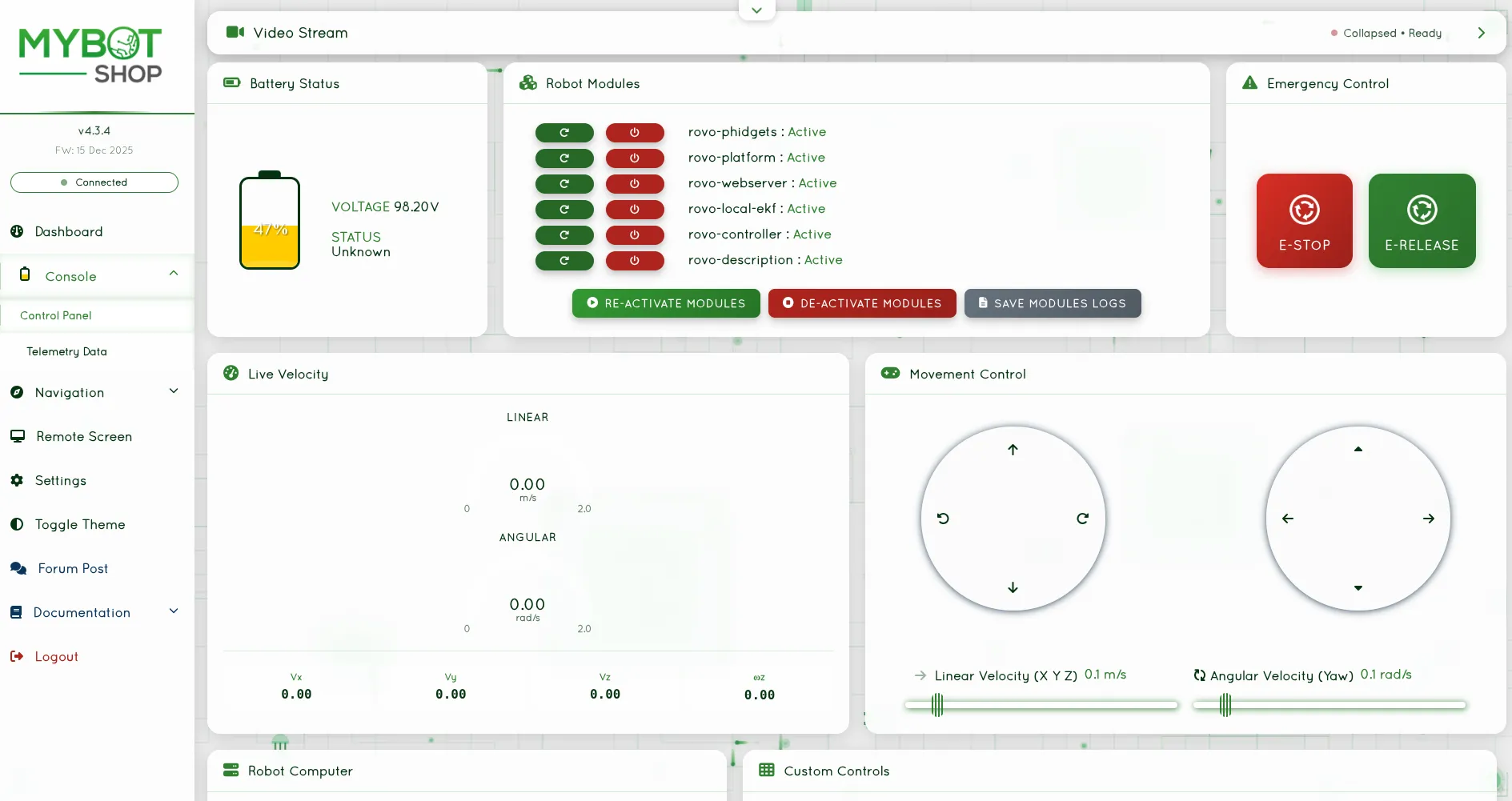Image resolution: width=1512 pixels, height=801 pixels.
Task: Go to the Dashboard page
Action: 68,232
